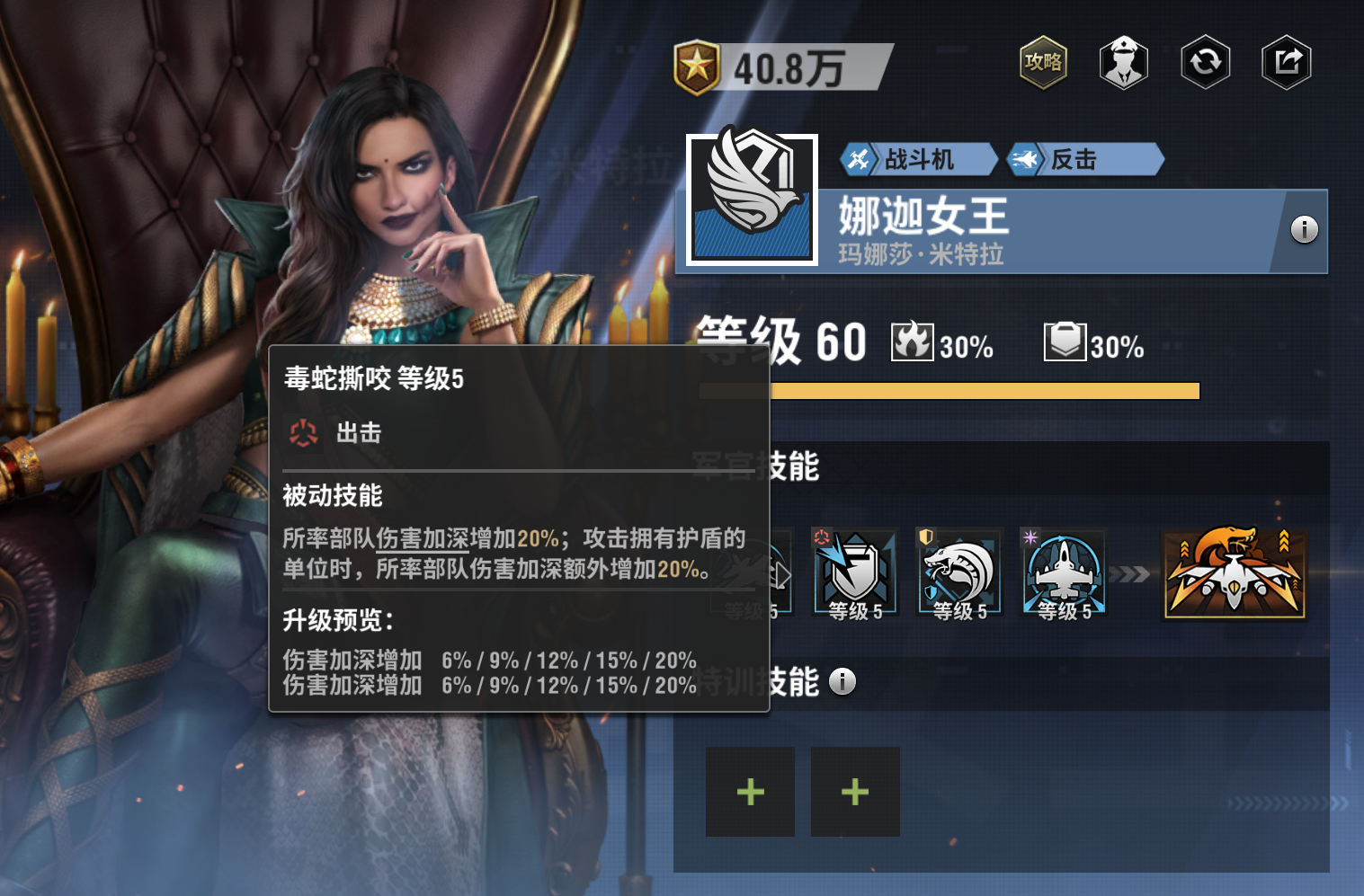Screen dimensions: 1364x896
Task: Click the 战斗机 fighter type tag
Action: 918,160
